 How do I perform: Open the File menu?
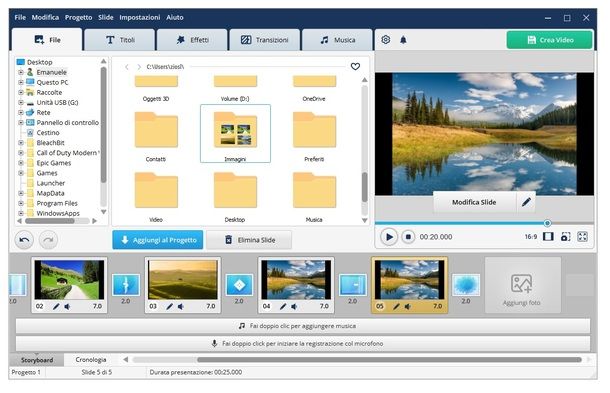[x=20, y=18]
